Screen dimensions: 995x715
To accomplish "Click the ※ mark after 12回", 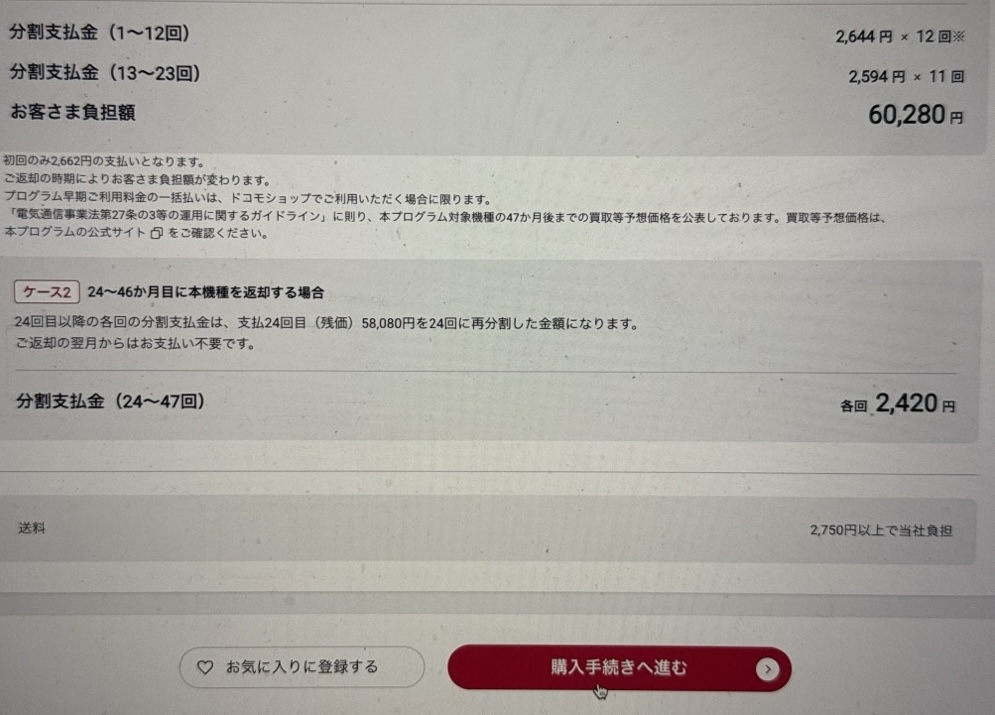I will click(x=958, y=36).
